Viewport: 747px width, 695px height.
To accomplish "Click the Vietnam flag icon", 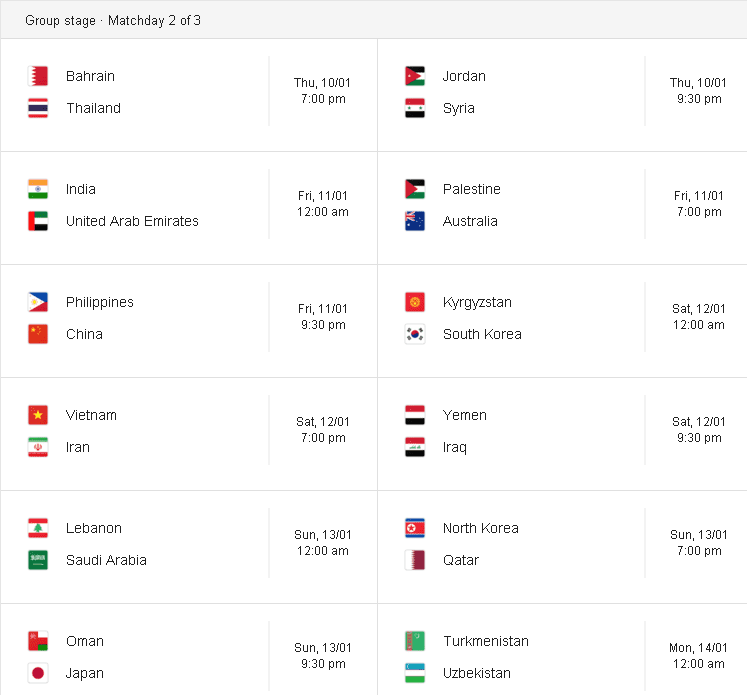I will tap(38, 415).
